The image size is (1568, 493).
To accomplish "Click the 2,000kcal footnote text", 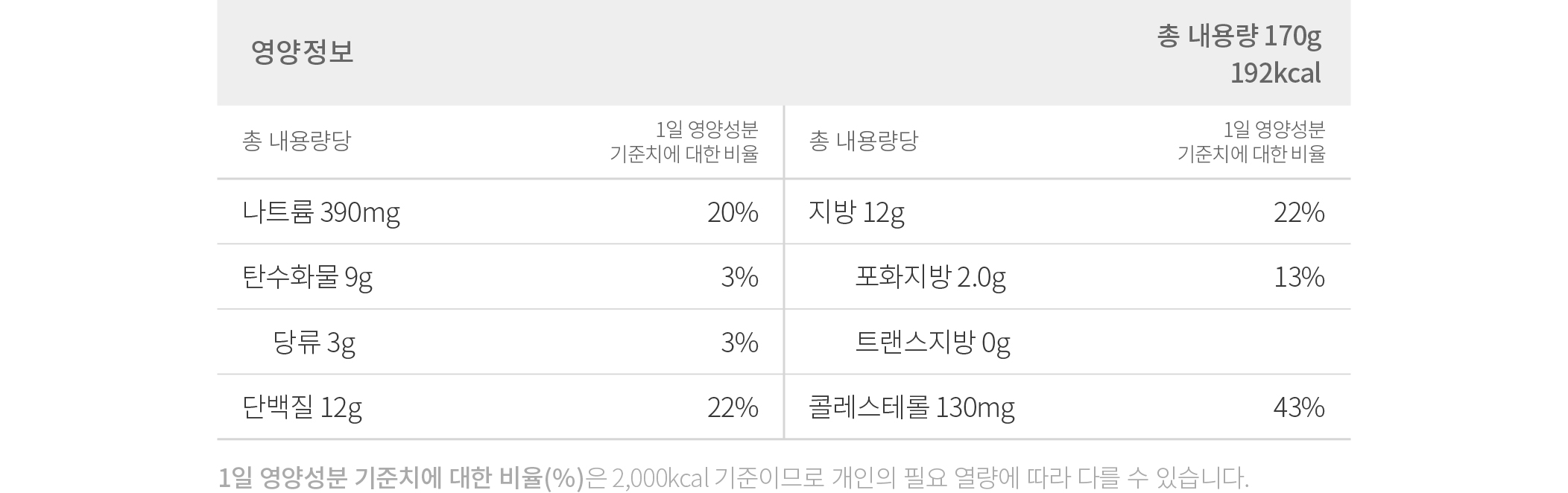I will tap(660, 477).
